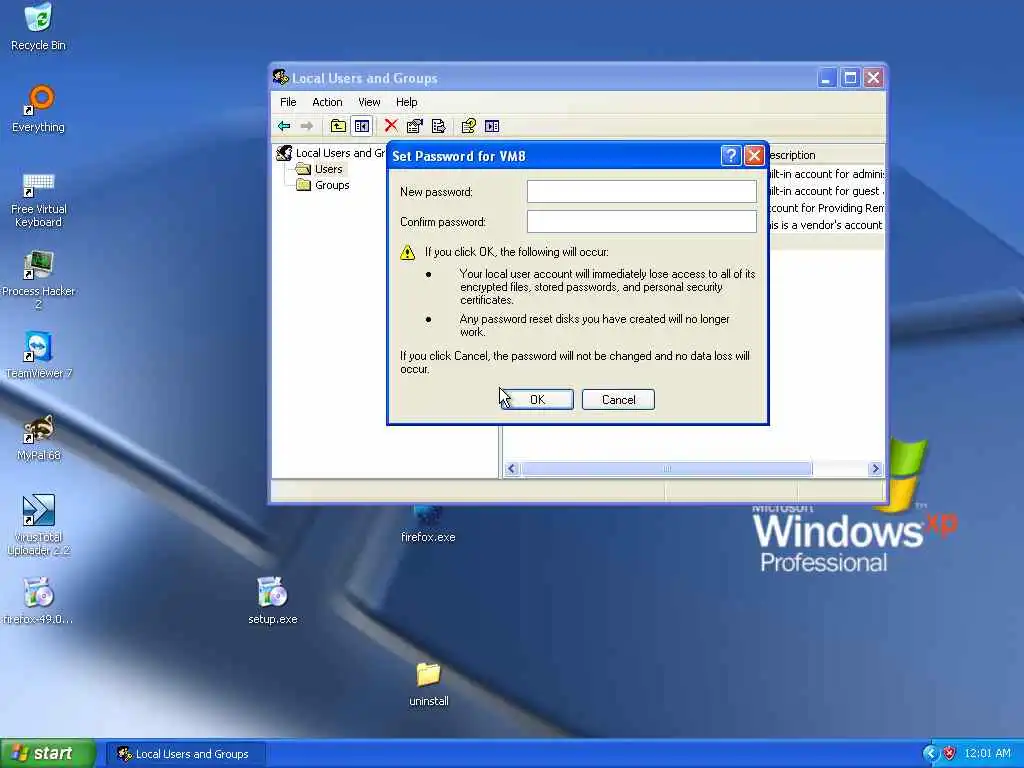Viewport: 1024px width, 768px height.
Task: Click Local Users and Groups taskbar button
Action: [185, 754]
